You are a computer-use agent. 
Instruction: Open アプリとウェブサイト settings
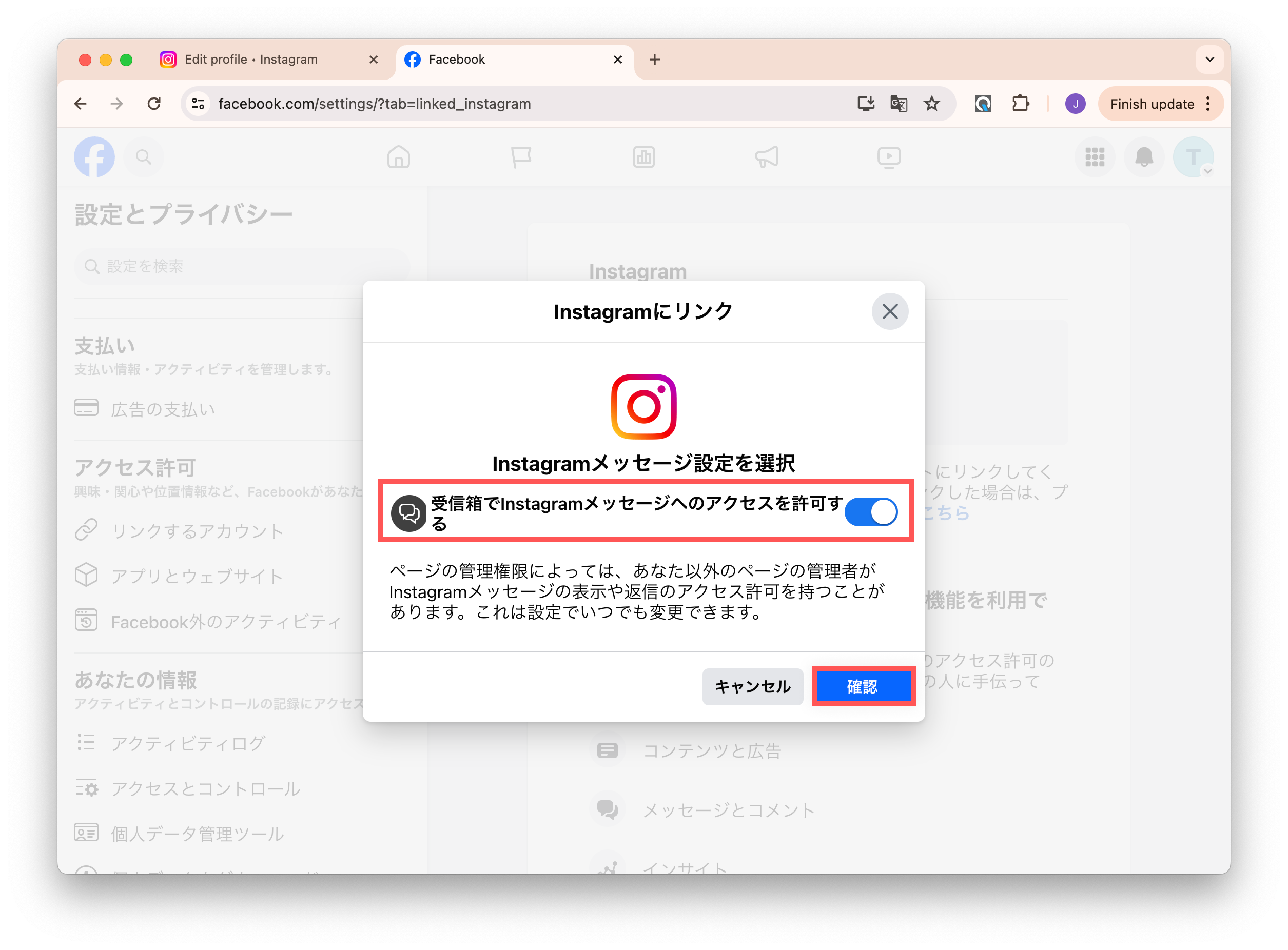219,576
